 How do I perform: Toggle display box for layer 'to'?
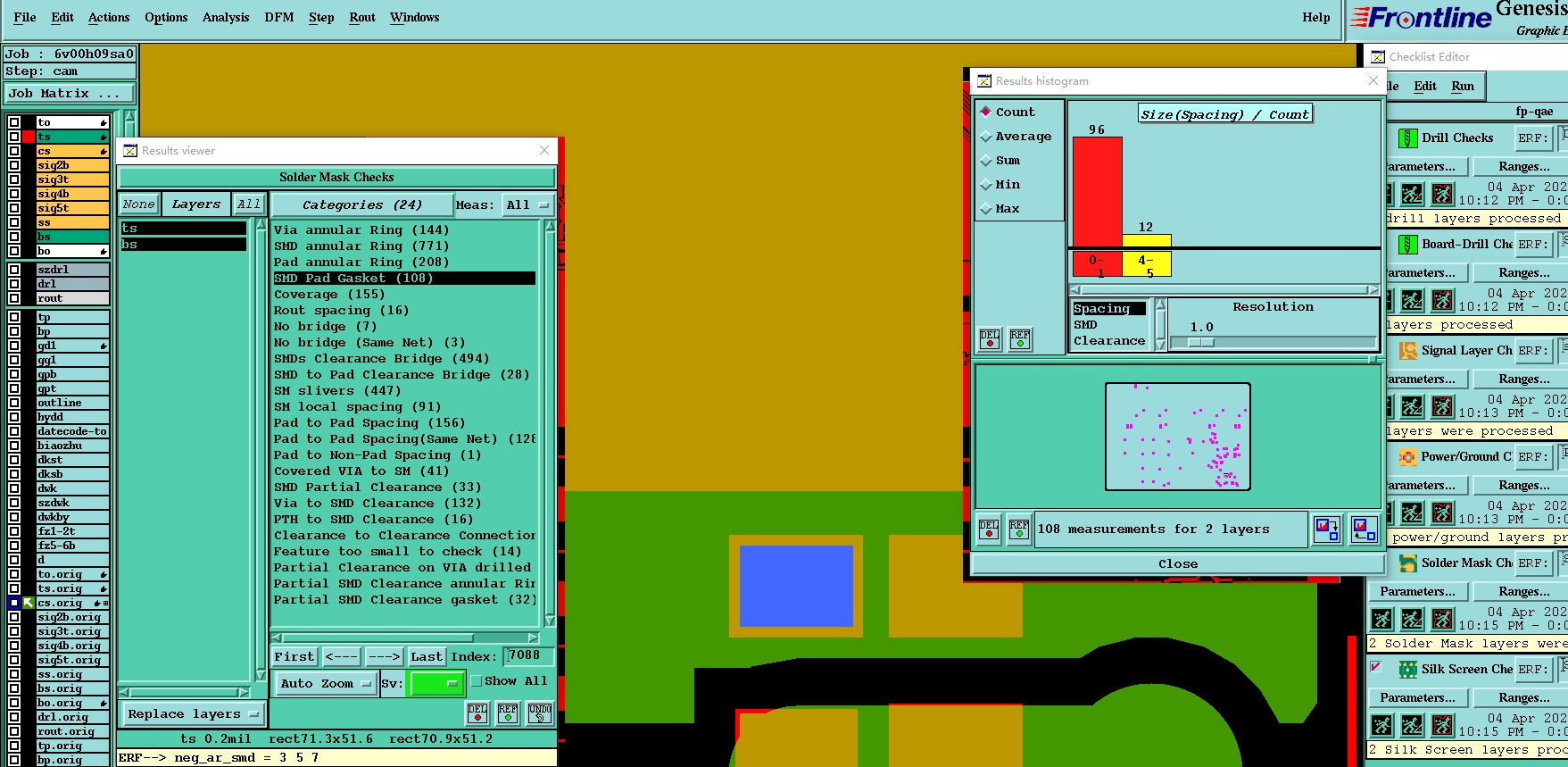14,122
